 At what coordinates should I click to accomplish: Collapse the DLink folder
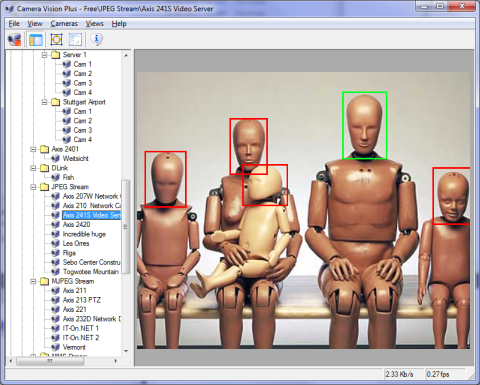[x=33, y=168]
